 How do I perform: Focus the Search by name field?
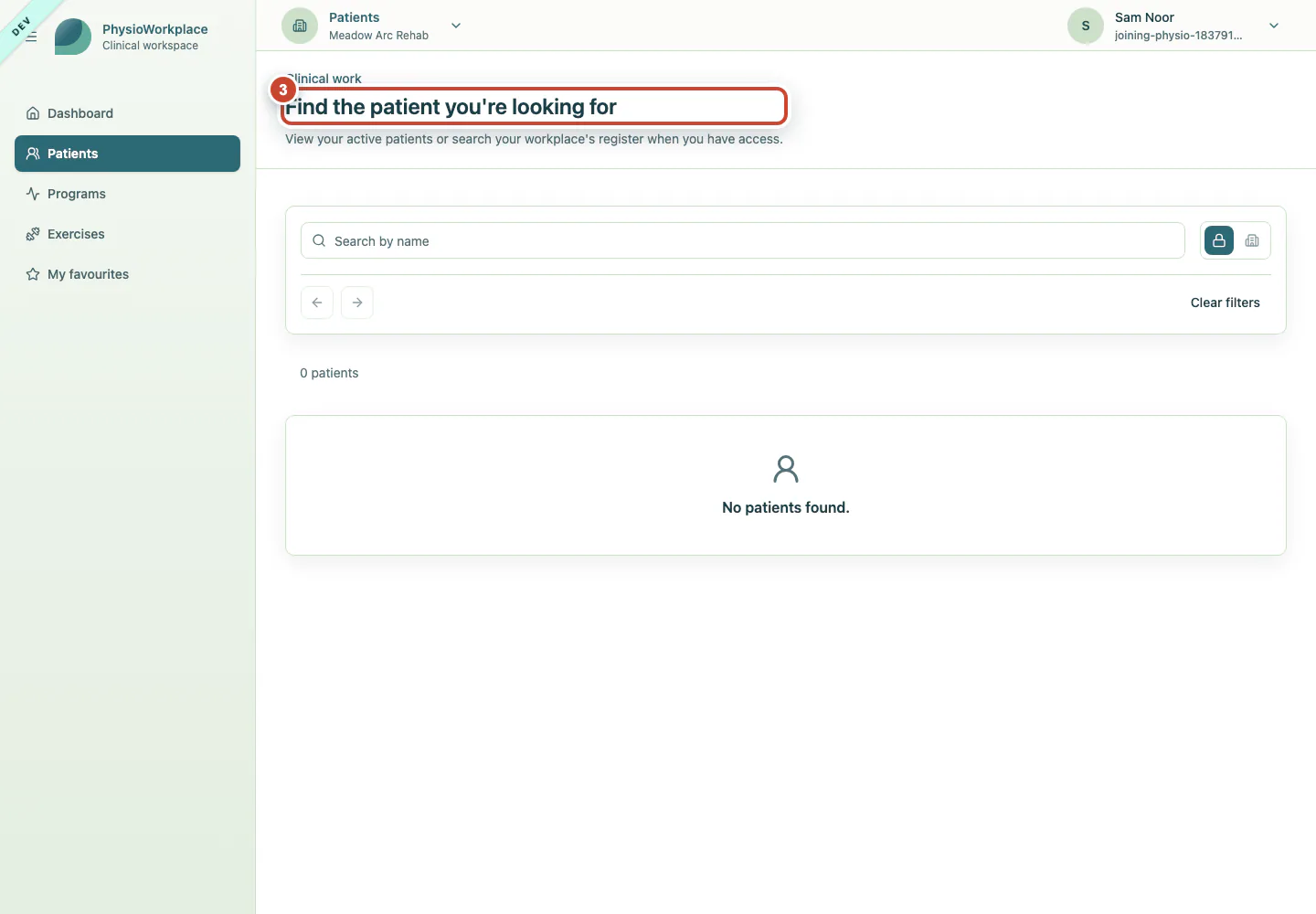pyautogui.click(x=743, y=240)
